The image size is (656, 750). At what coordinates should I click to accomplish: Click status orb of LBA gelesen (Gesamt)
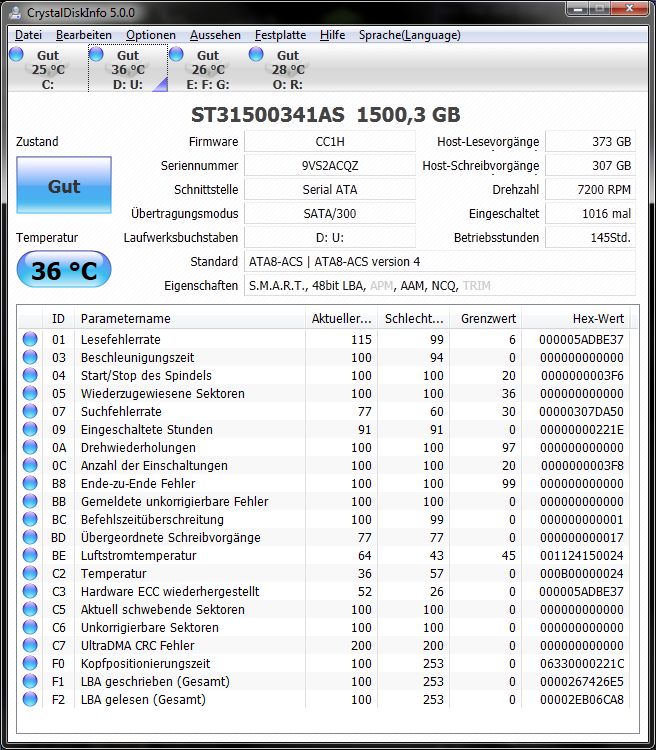[30, 700]
